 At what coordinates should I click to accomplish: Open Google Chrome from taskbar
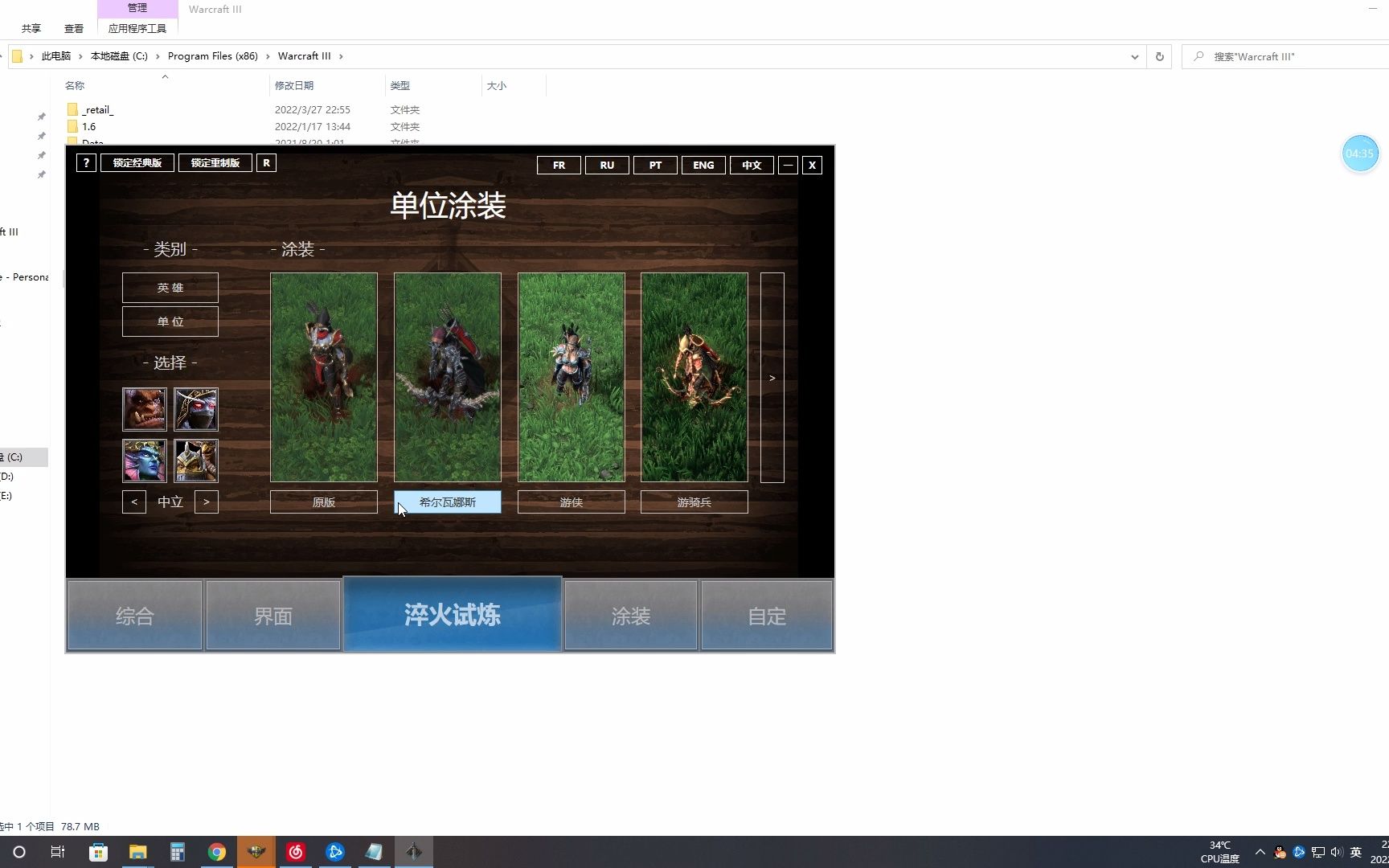coord(217,852)
